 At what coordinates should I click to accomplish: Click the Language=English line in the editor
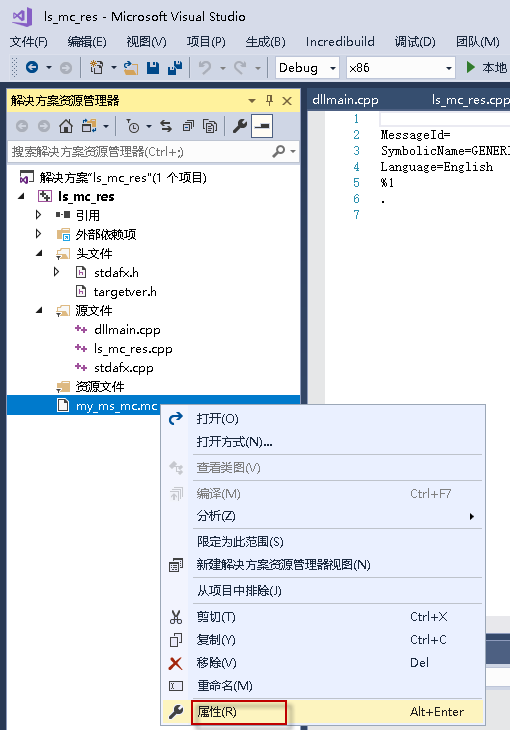click(436, 167)
